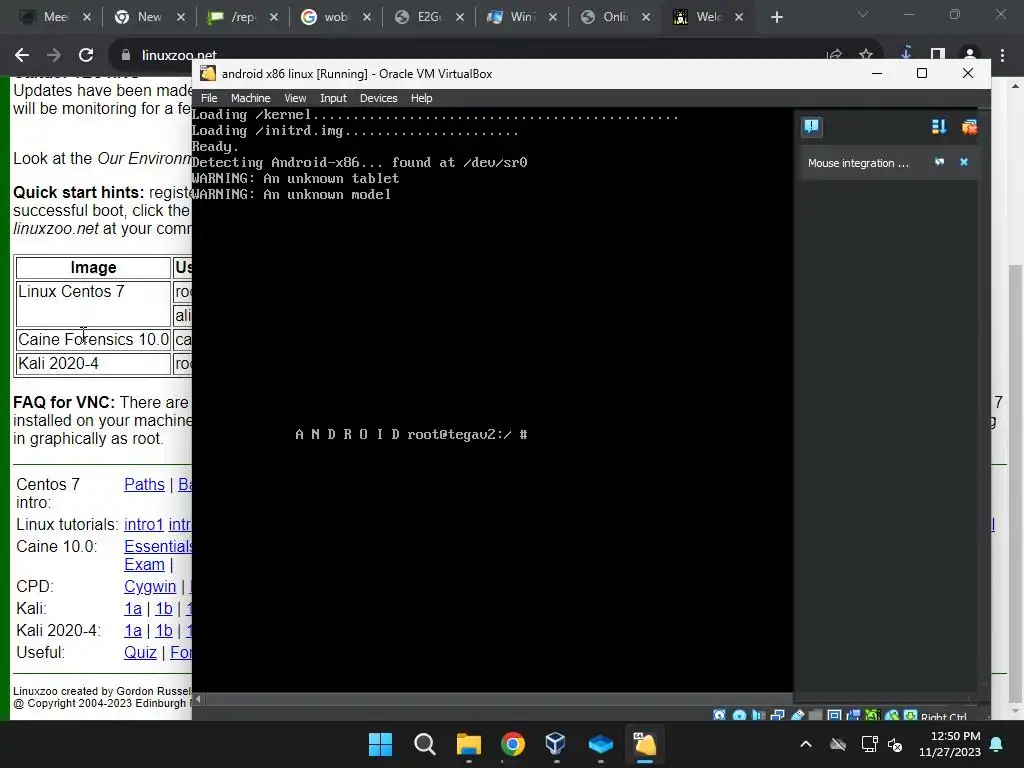Screen dimensions: 1024x768
Task: Open a new Chrome tab with plus button
Action: [776, 18]
